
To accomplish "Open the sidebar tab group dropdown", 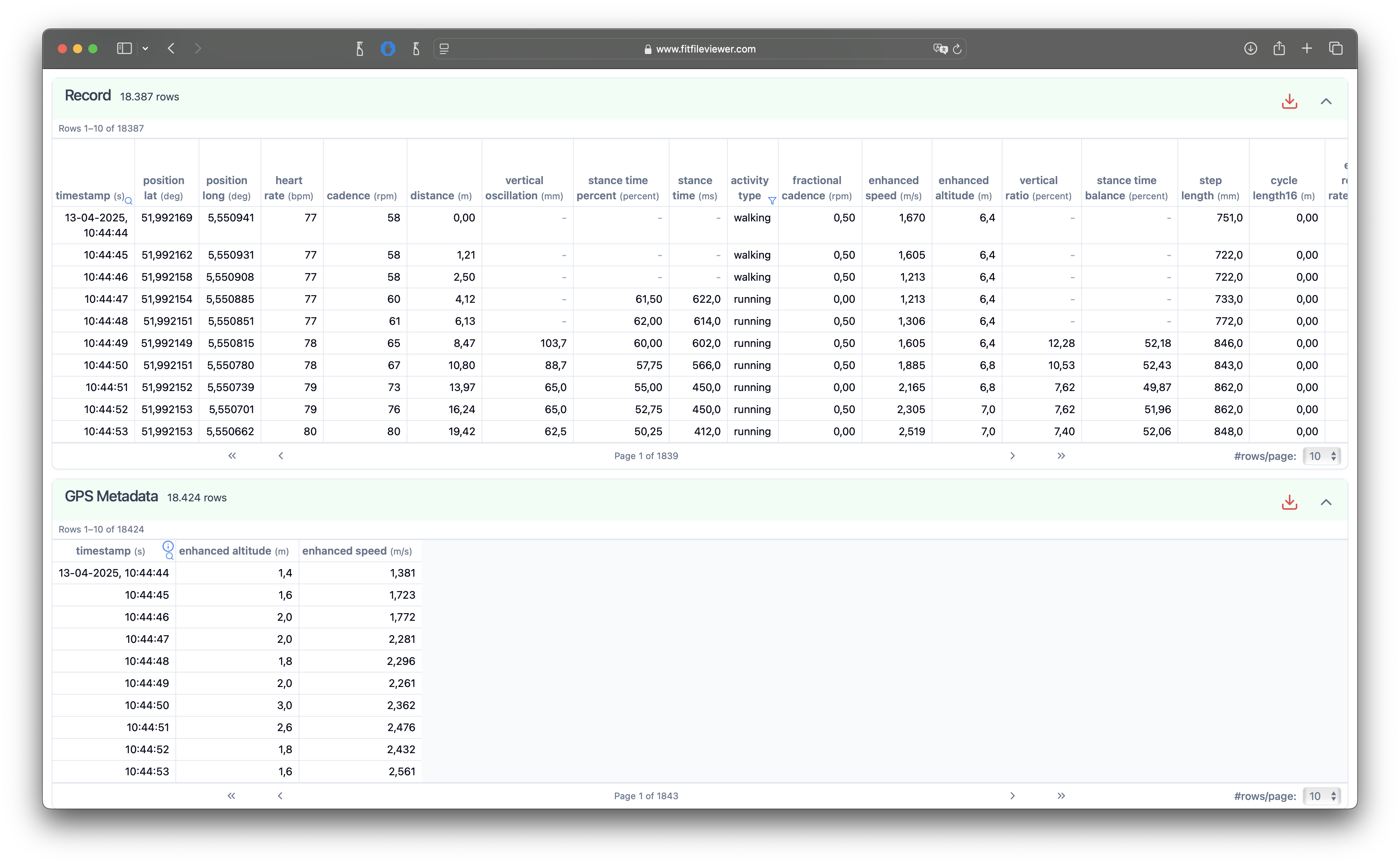I will [x=145, y=49].
